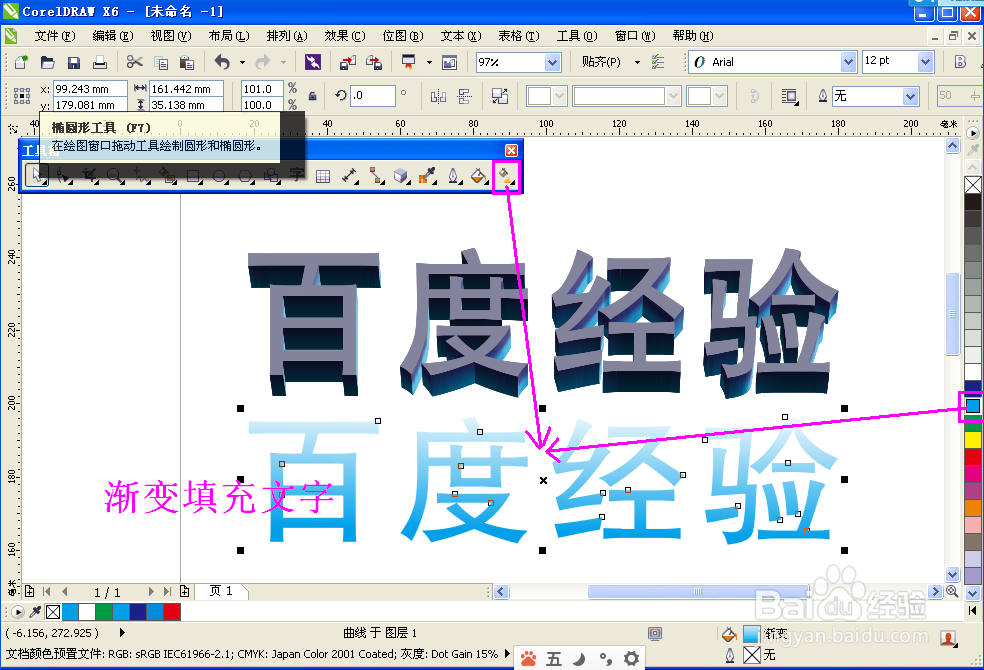Open the 效果 menu

[x=344, y=34]
